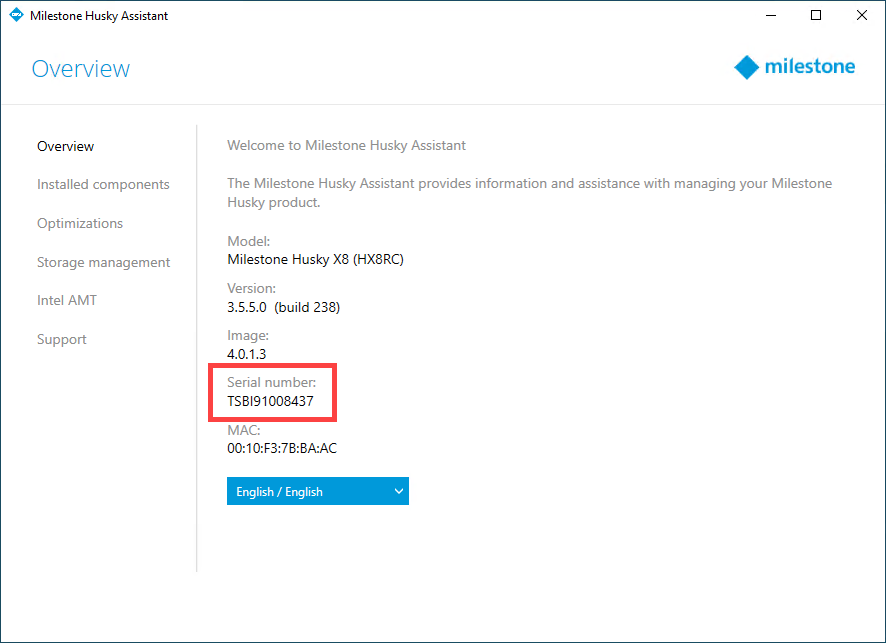
Task: Click the model value Milestone Husky X8 (HX8RC)
Action: point(315,259)
